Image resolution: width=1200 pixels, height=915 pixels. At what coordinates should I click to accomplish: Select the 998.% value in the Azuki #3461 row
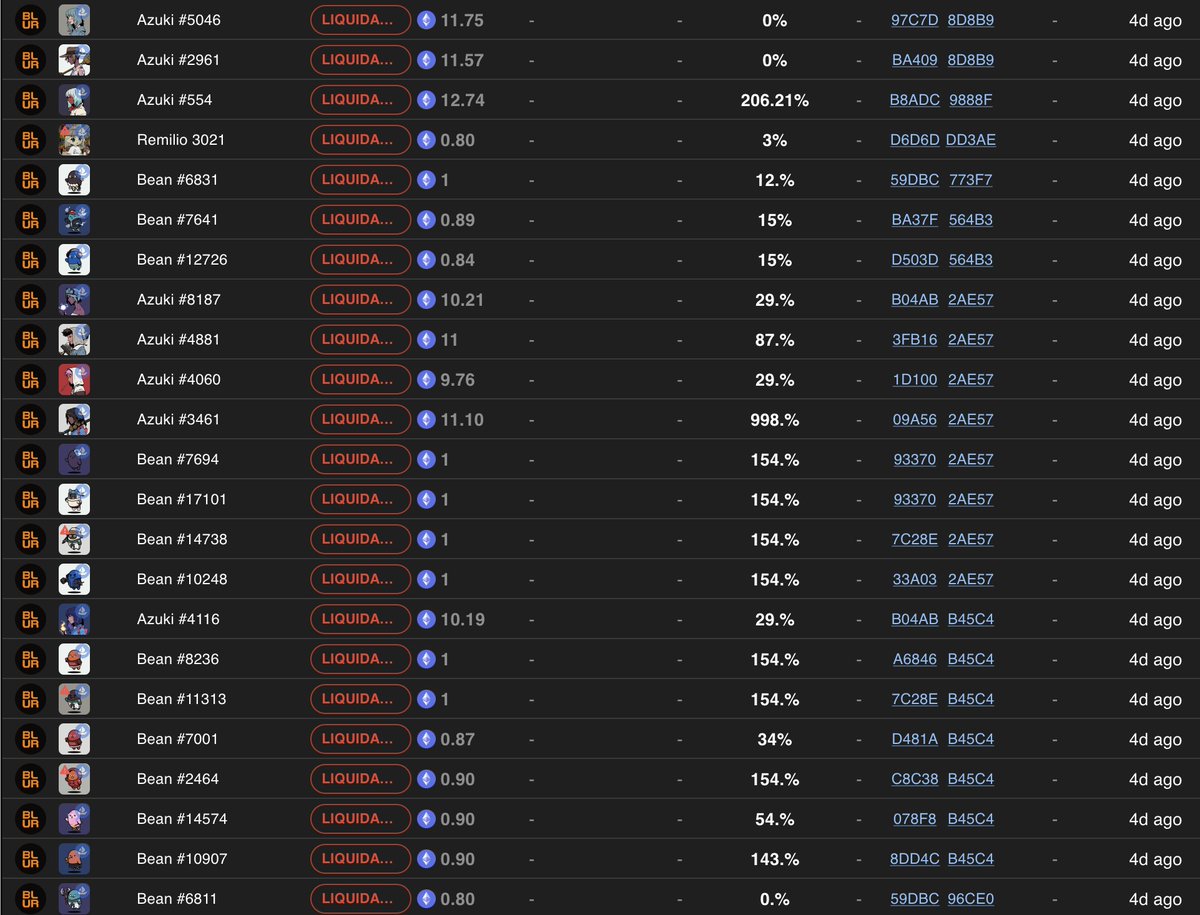click(775, 420)
